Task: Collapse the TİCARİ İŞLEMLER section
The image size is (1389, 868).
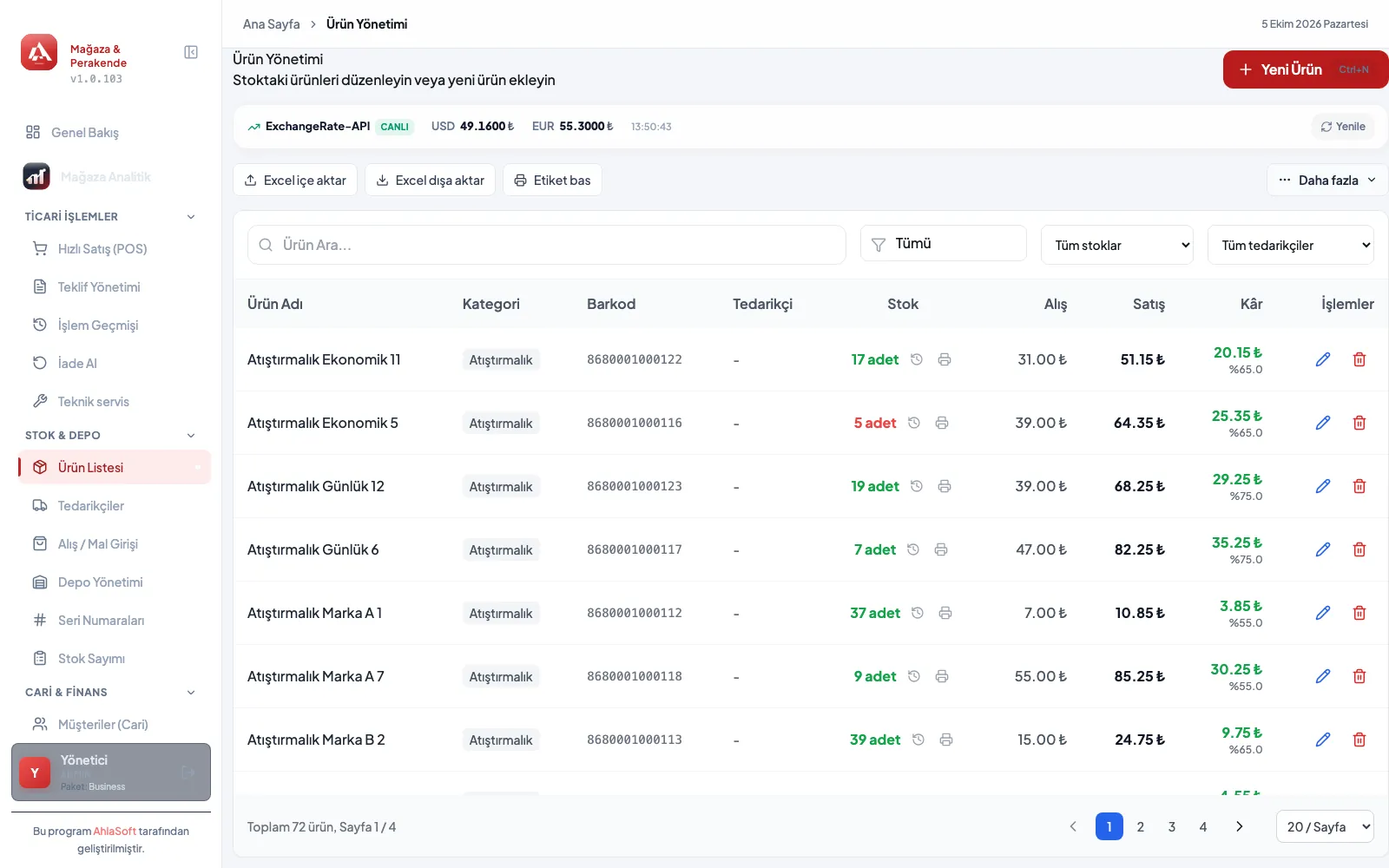Action: [191, 217]
